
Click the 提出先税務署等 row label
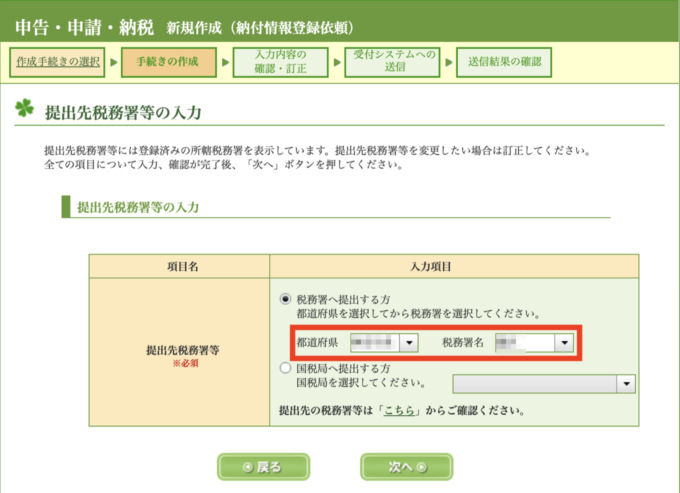click(183, 349)
